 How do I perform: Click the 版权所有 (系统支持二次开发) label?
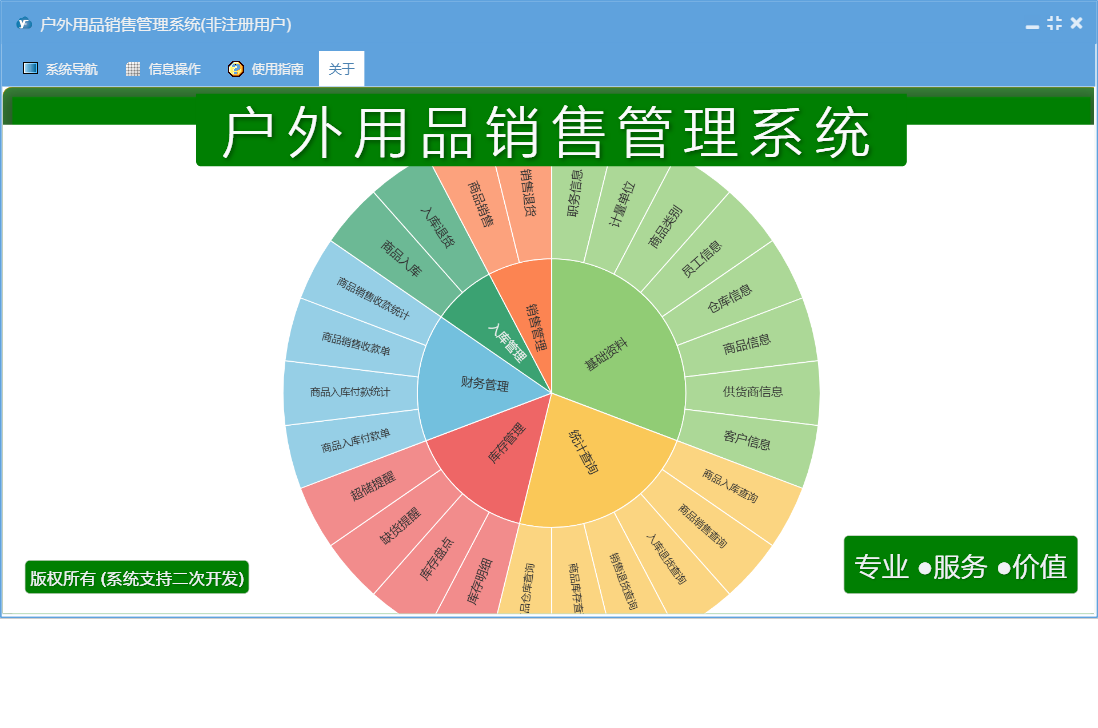pyautogui.click(x=137, y=578)
